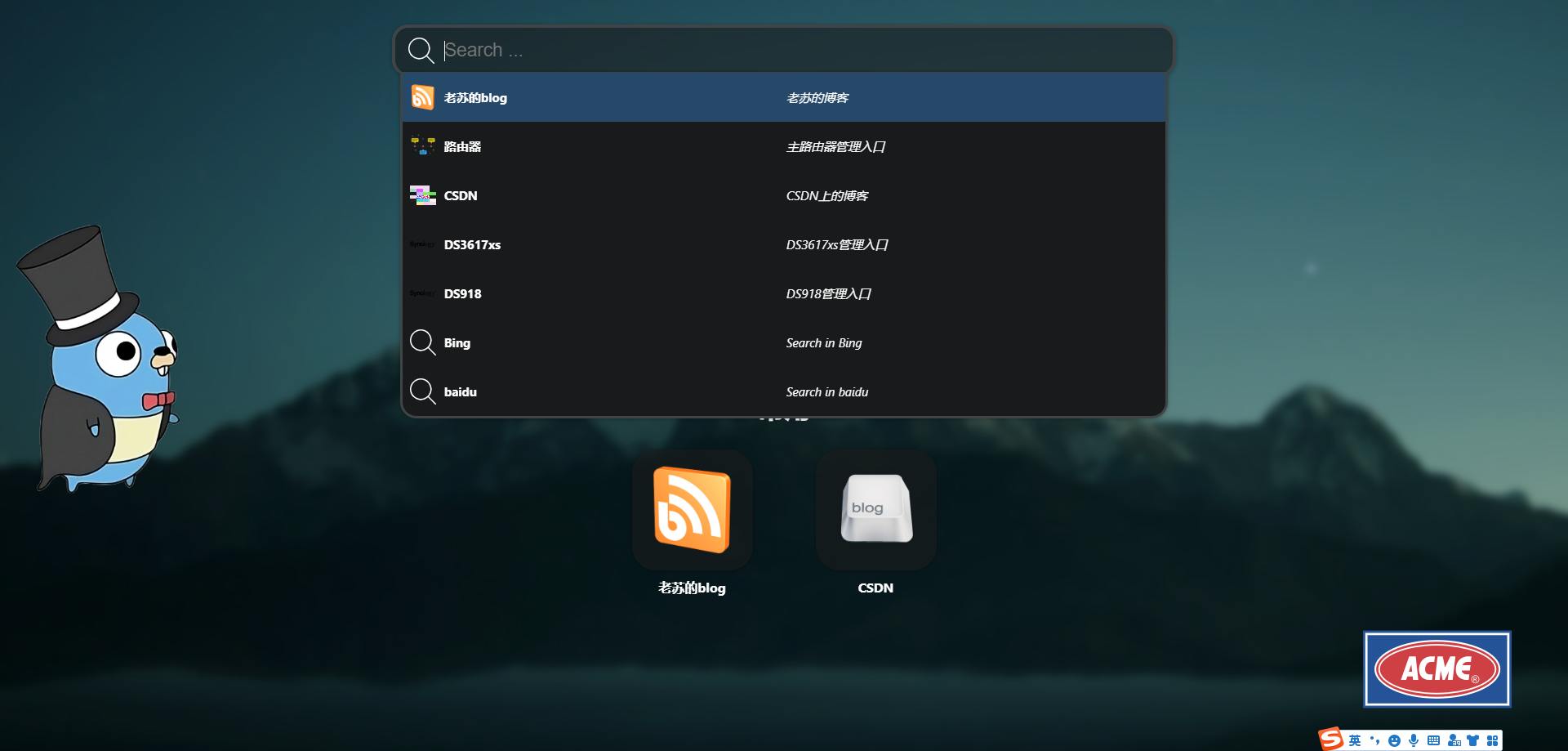Open the orange RSS 老苏的blog tile
This screenshot has width=1568, height=751.
(x=692, y=509)
